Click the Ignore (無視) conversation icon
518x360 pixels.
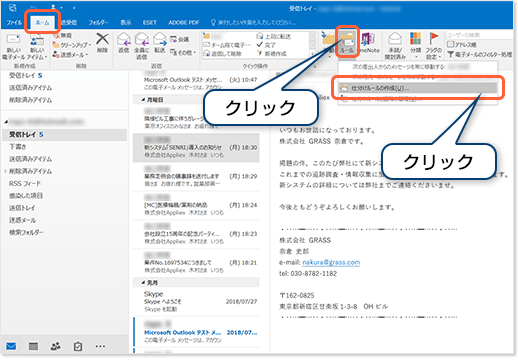(56, 35)
